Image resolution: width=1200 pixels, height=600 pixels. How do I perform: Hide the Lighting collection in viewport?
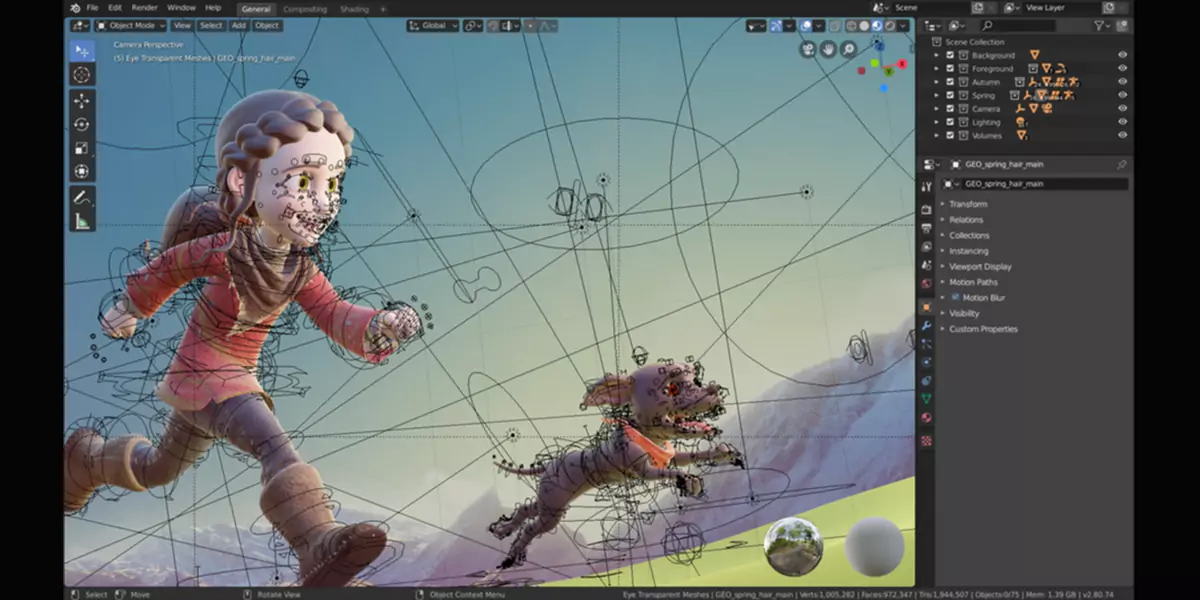pos(1122,122)
